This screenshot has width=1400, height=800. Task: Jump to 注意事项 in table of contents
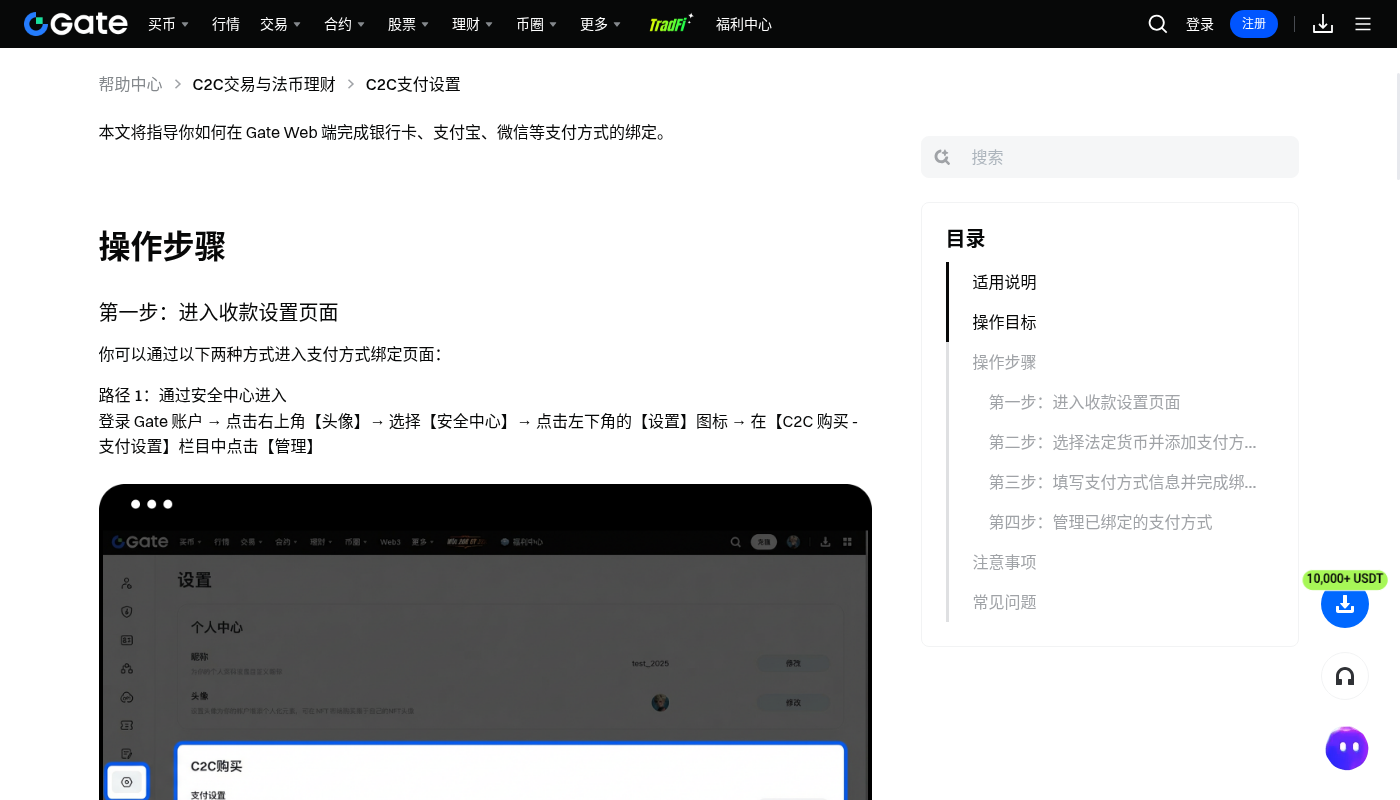click(1004, 562)
